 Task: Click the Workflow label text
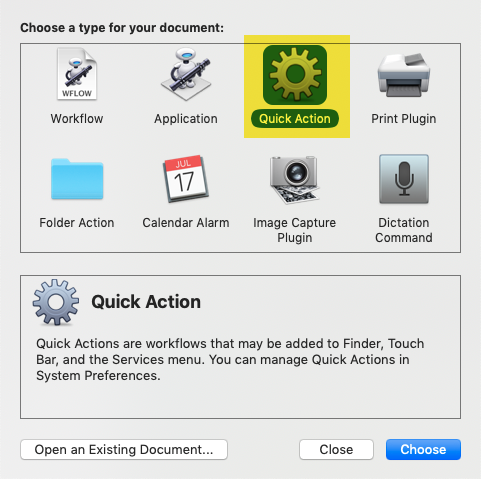point(77,119)
